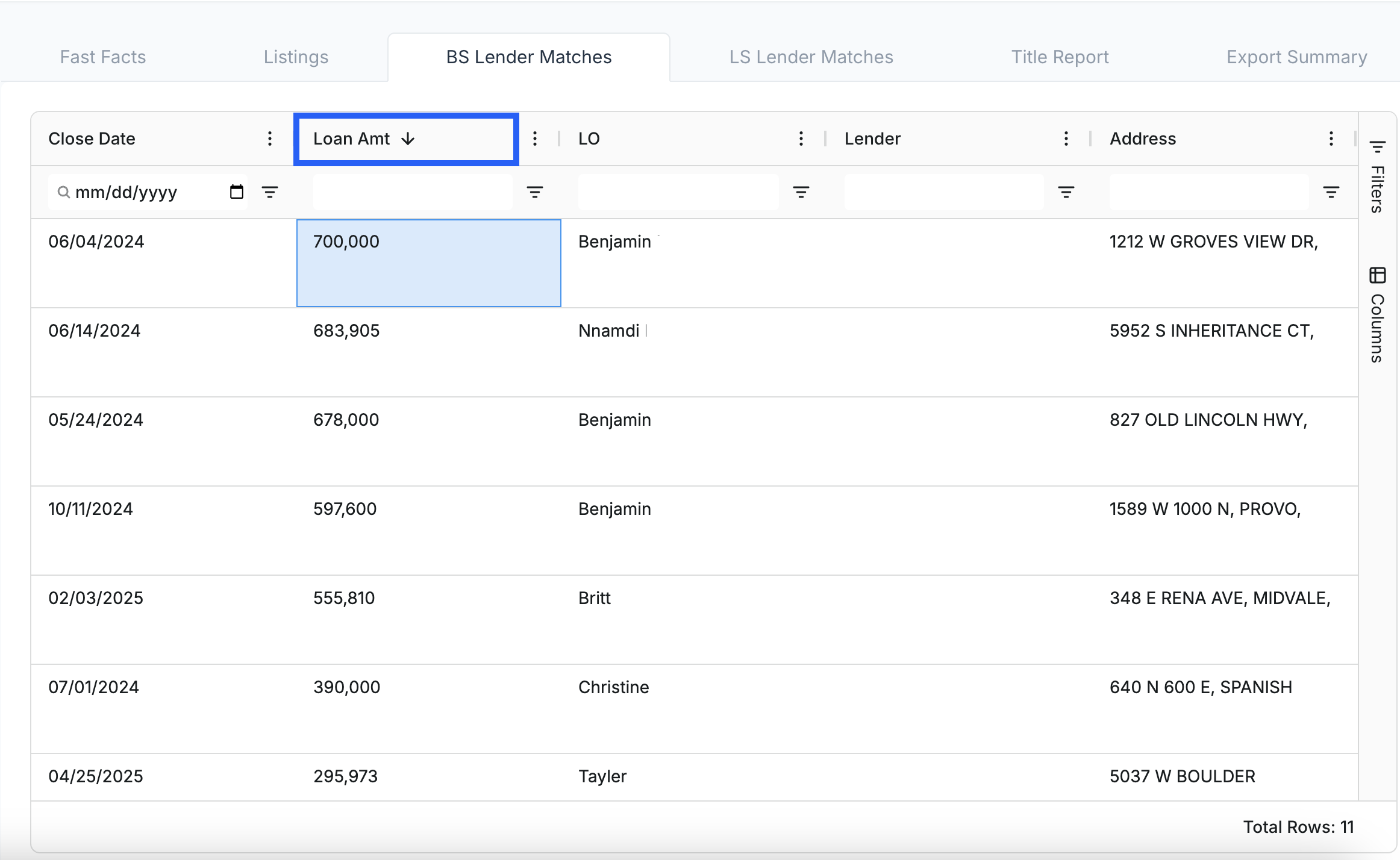Sort by Lender column header
Screen dimensions: 1400x860
pos(872,139)
